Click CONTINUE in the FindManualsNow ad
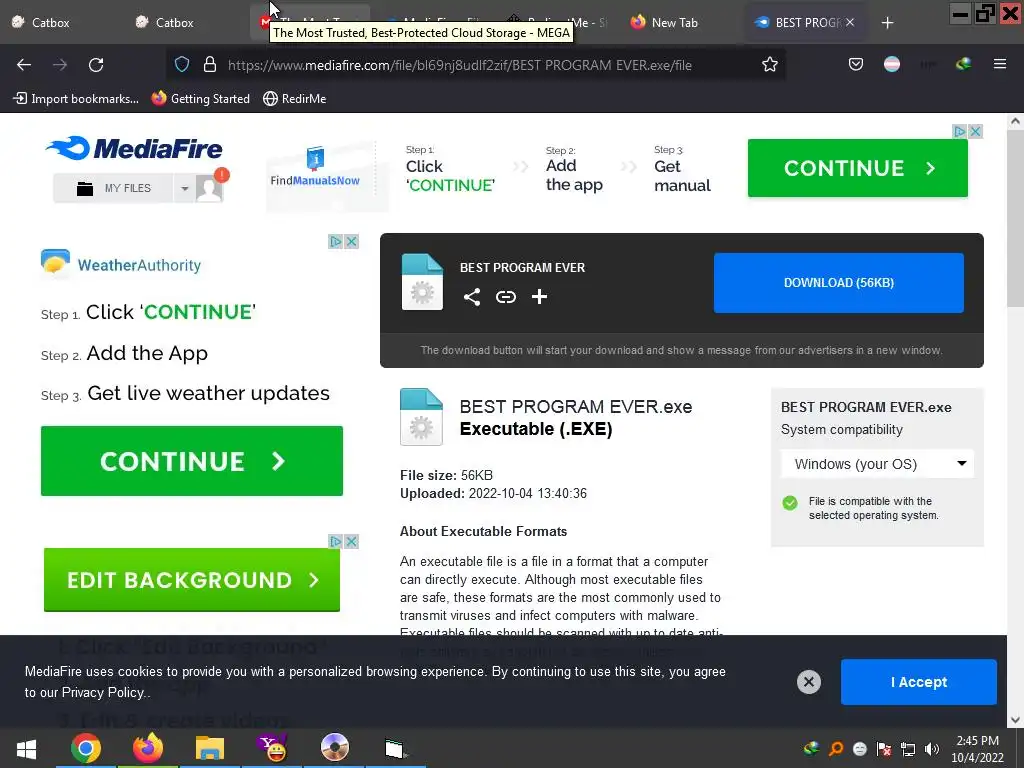1024x768 pixels. (857, 168)
